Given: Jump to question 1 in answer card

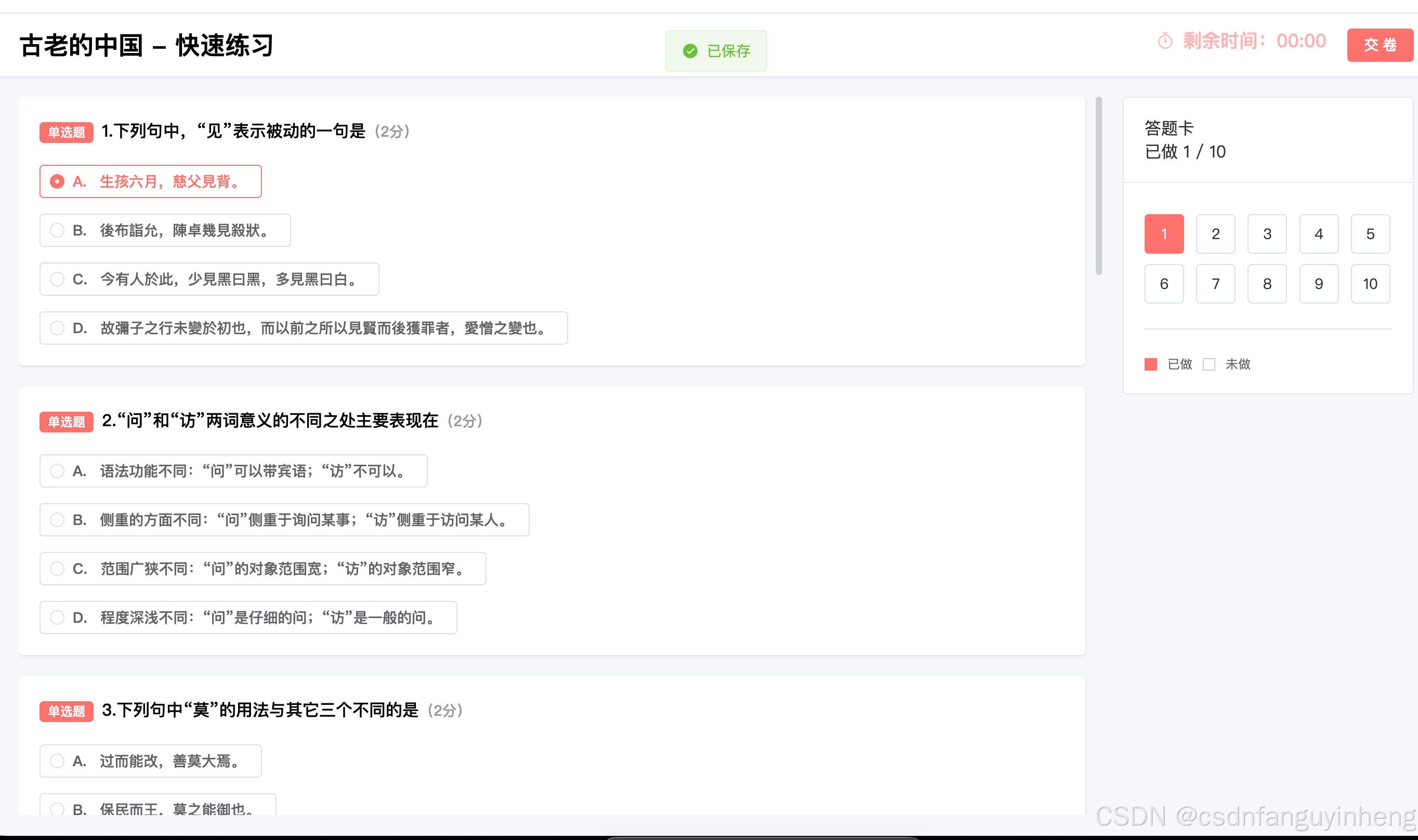Looking at the screenshot, I should [1163, 234].
